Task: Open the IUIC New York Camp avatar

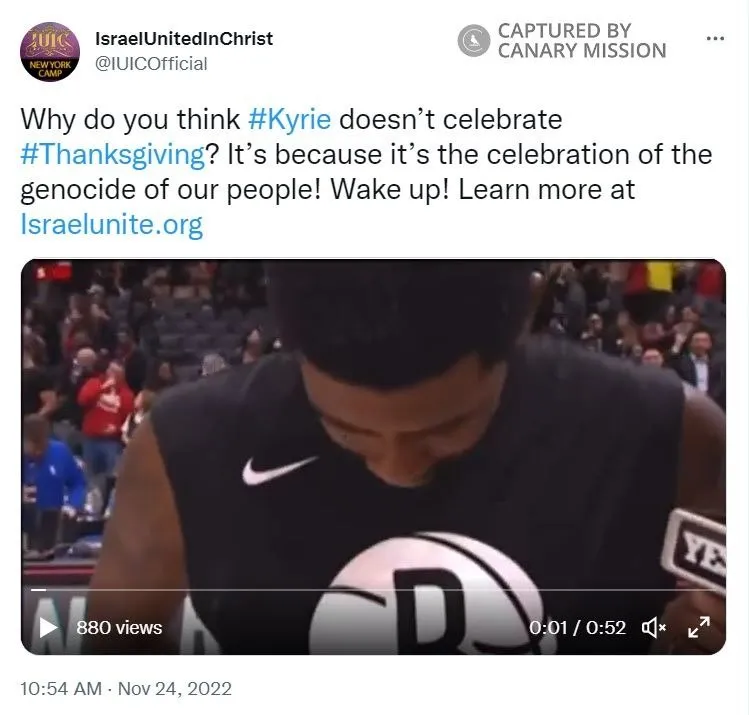Action: pos(49,52)
